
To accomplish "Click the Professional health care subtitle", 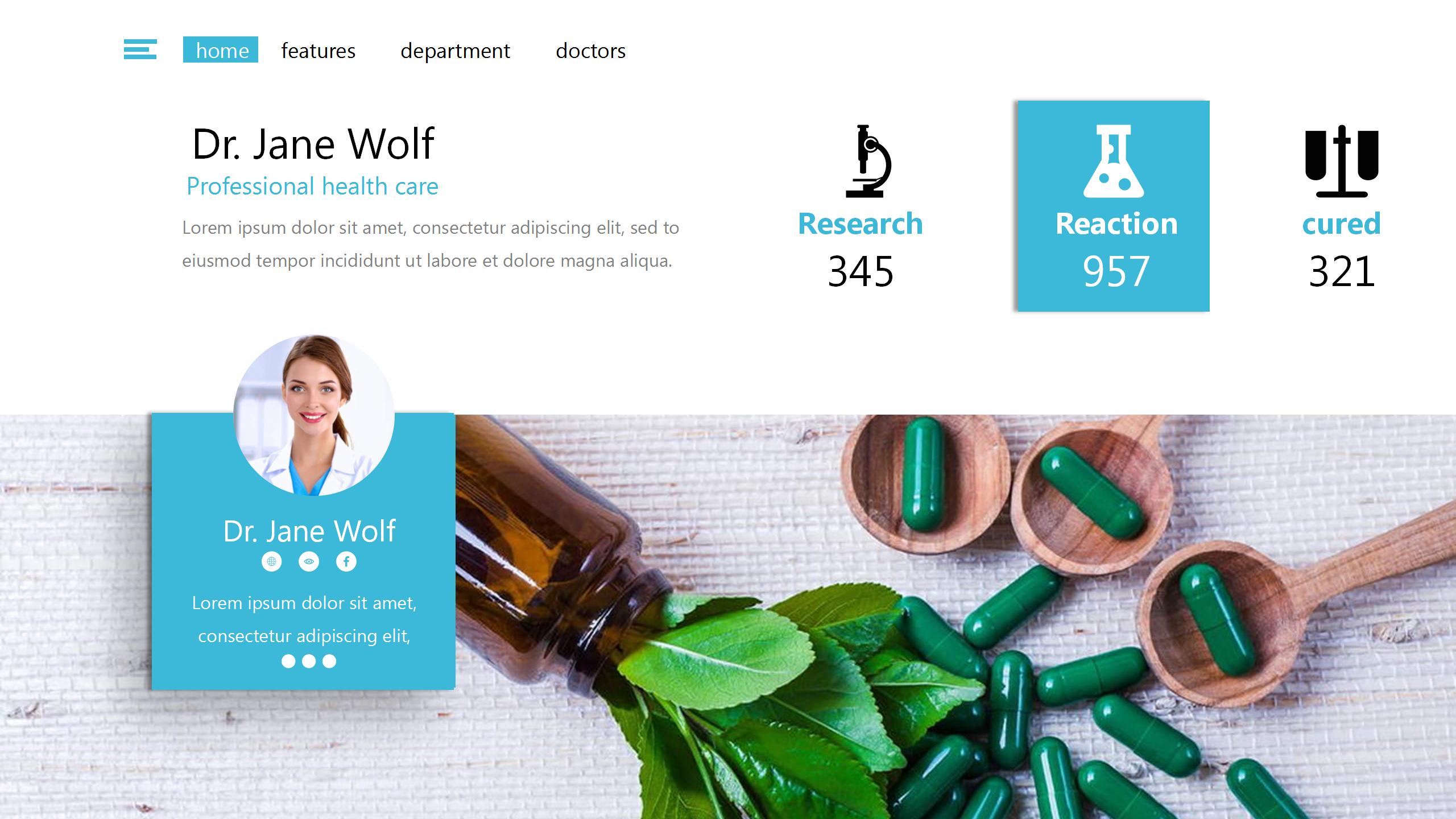I will [312, 187].
